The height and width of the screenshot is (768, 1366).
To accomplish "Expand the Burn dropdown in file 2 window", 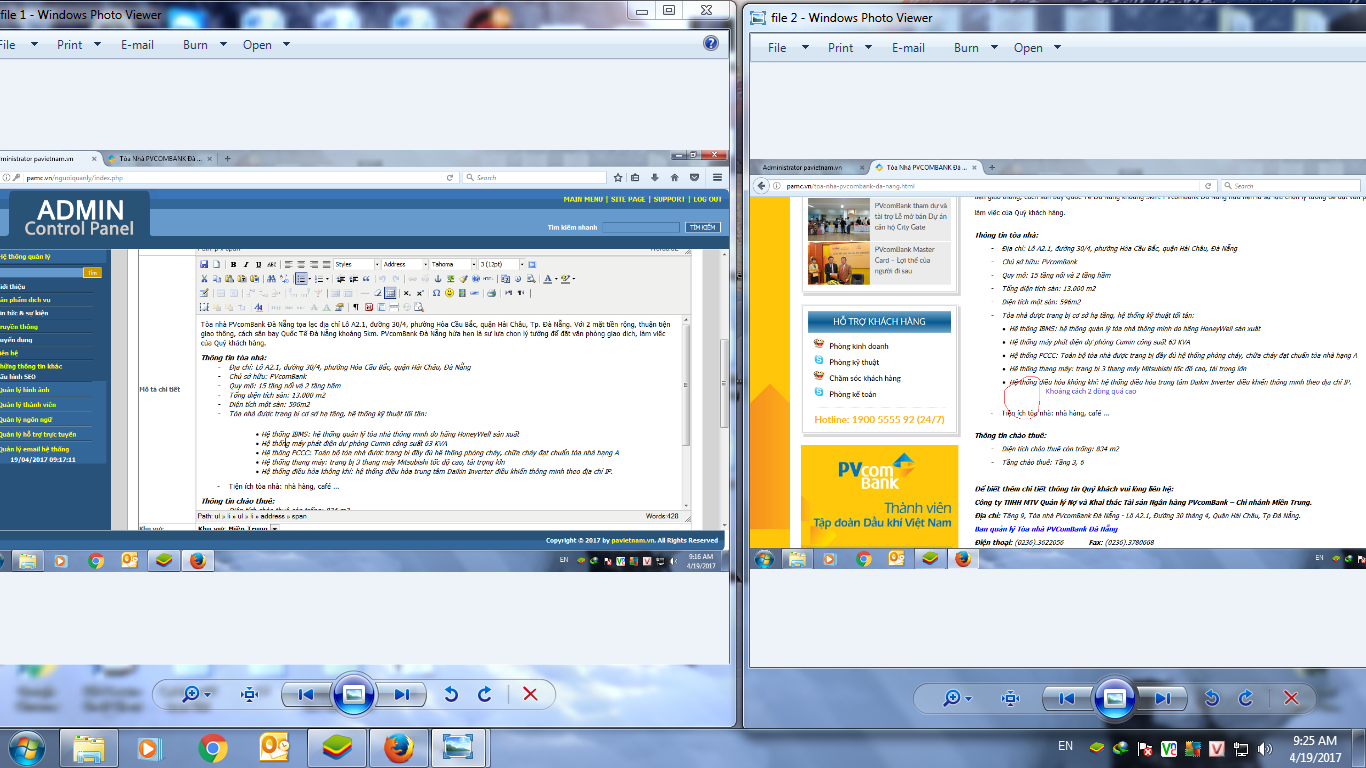I will 974,47.
